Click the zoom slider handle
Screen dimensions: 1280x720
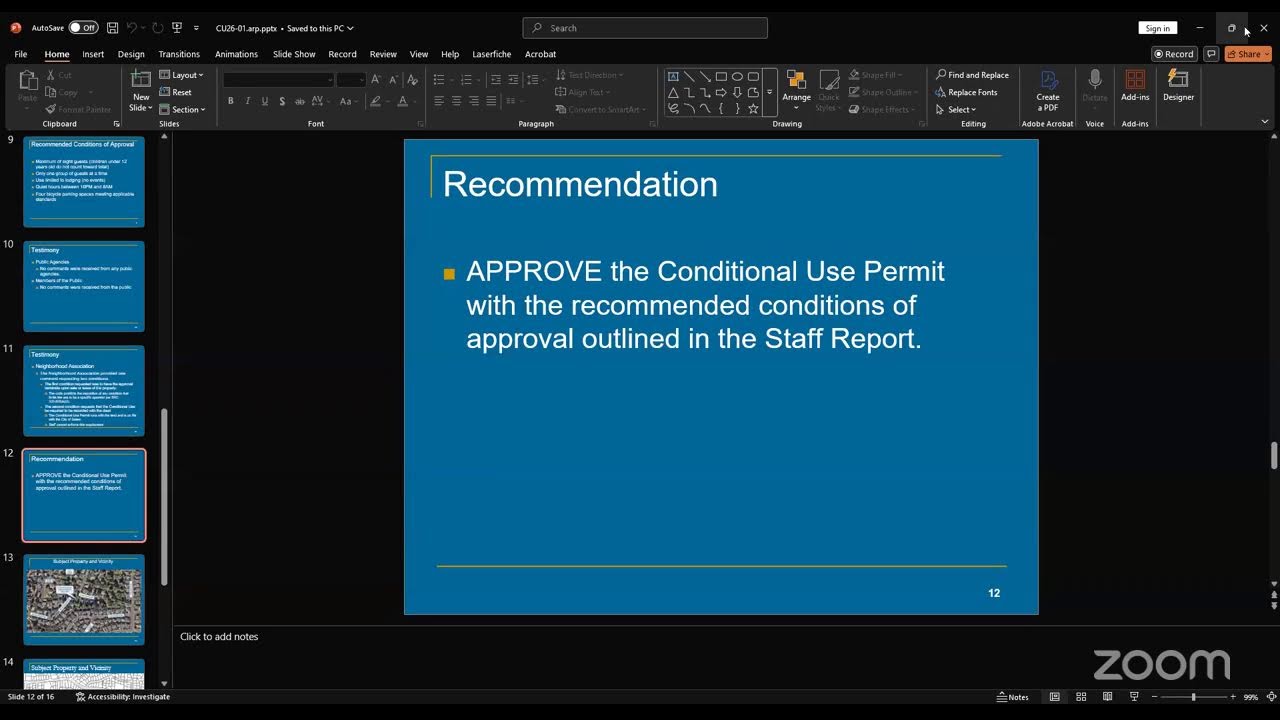coord(1193,697)
